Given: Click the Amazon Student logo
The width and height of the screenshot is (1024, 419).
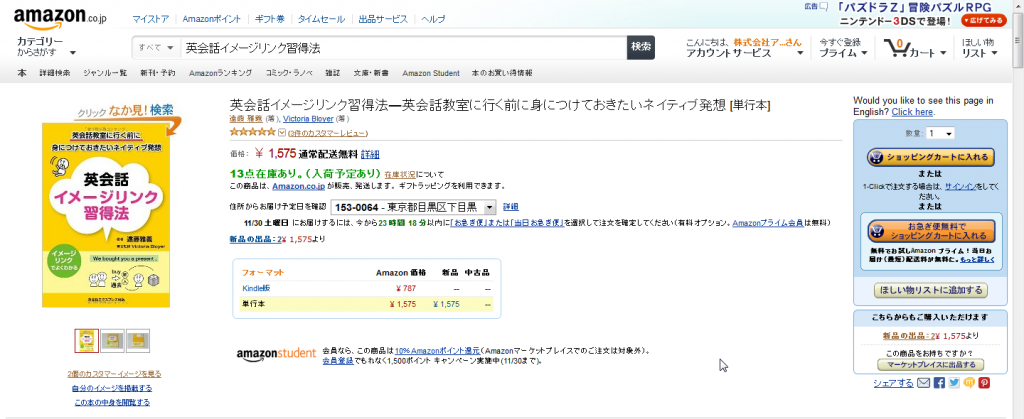Looking at the screenshot, I should pos(276,354).
